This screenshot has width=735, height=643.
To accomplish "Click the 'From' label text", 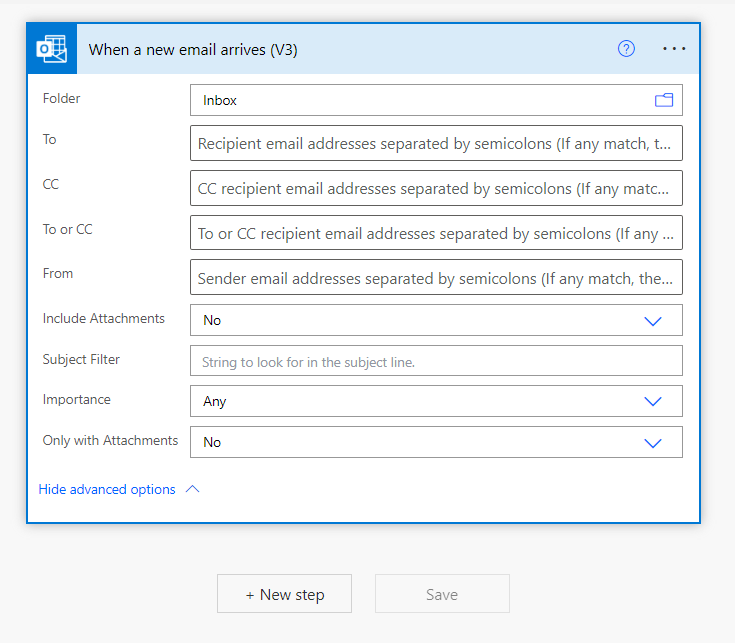I will pos(58,273).
